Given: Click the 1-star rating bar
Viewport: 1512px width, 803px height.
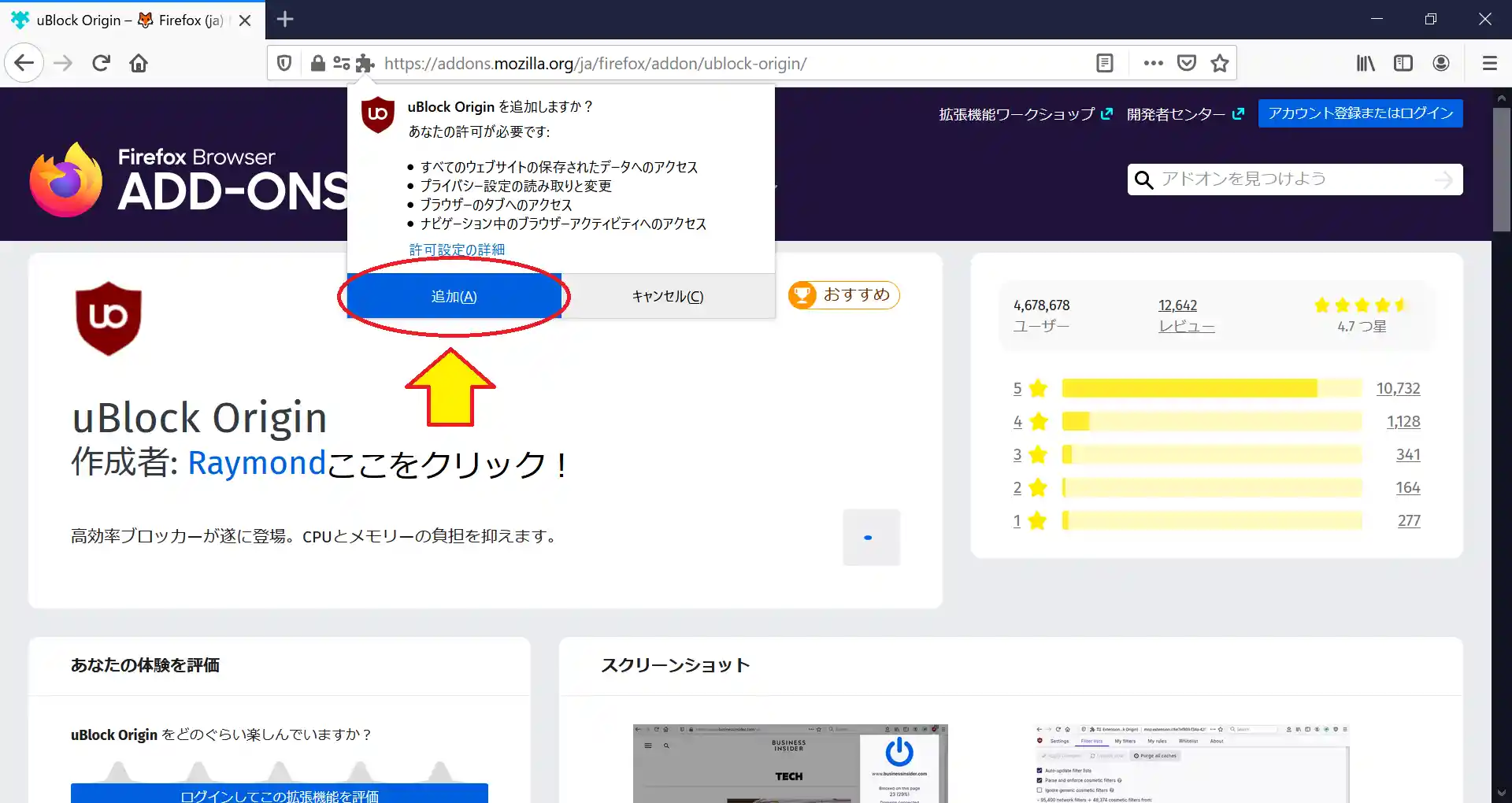Looking at the screenshot, I should [x=1212, y=520].
